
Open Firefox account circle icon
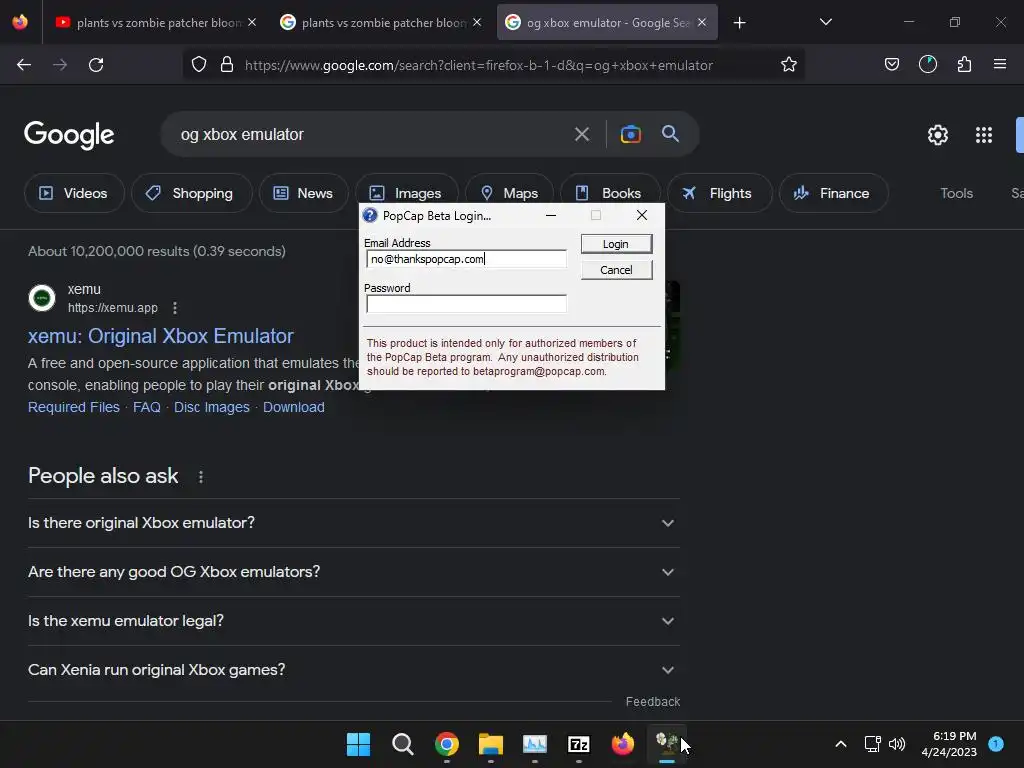[x=928, y=65]
